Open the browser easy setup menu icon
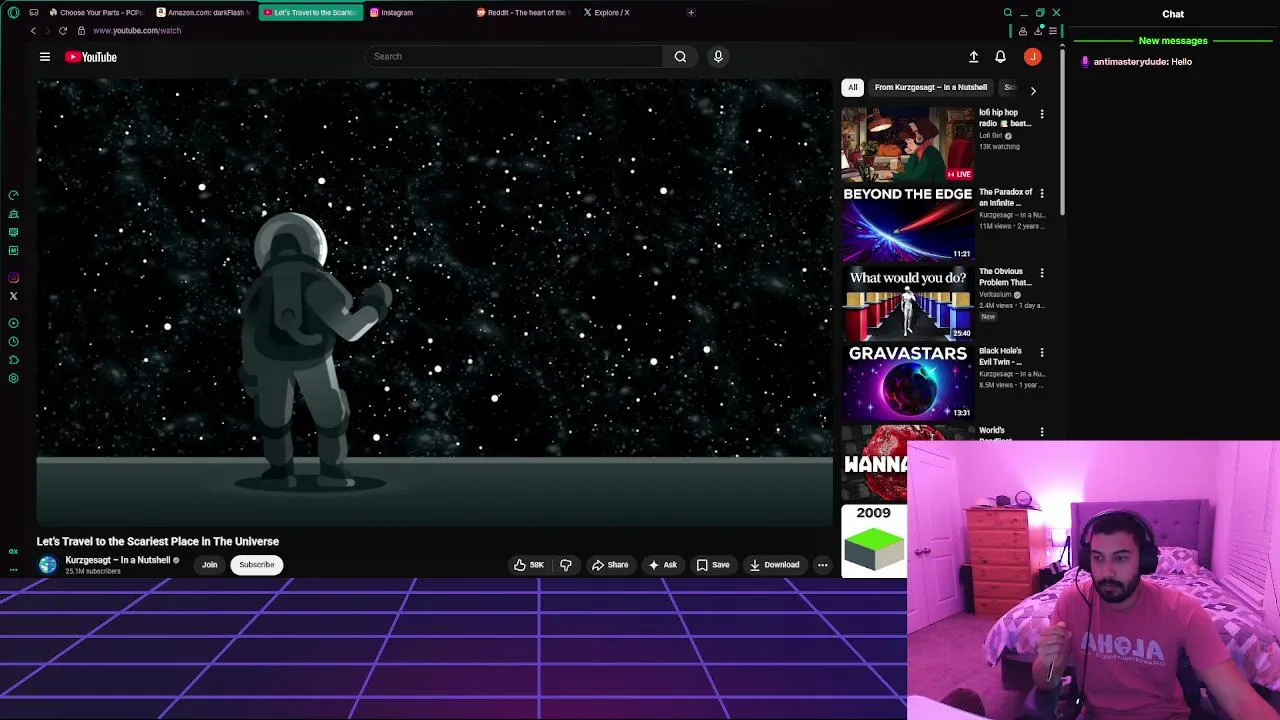 [1053, 31]
